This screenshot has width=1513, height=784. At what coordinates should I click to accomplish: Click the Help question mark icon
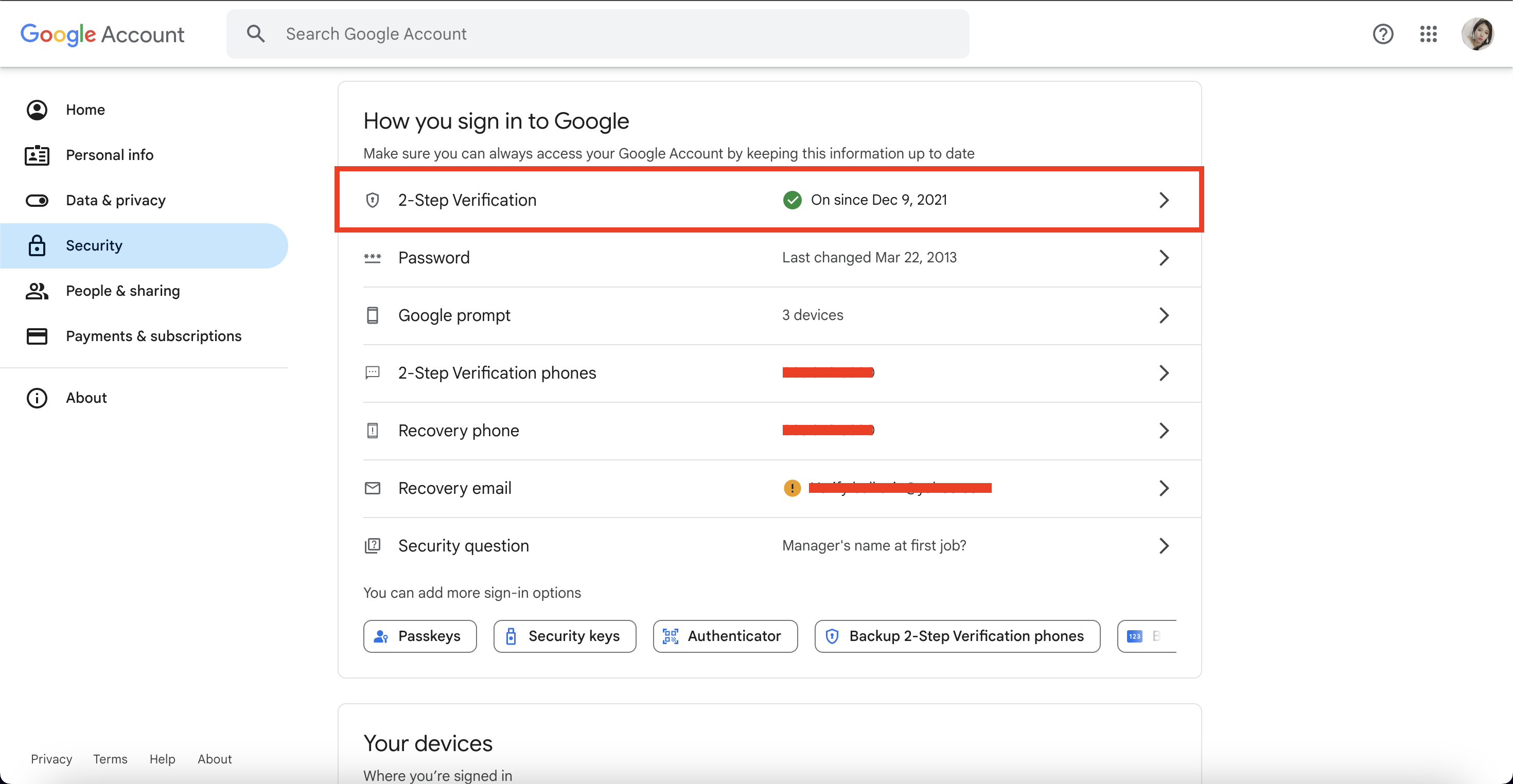tap(1384, 34)
